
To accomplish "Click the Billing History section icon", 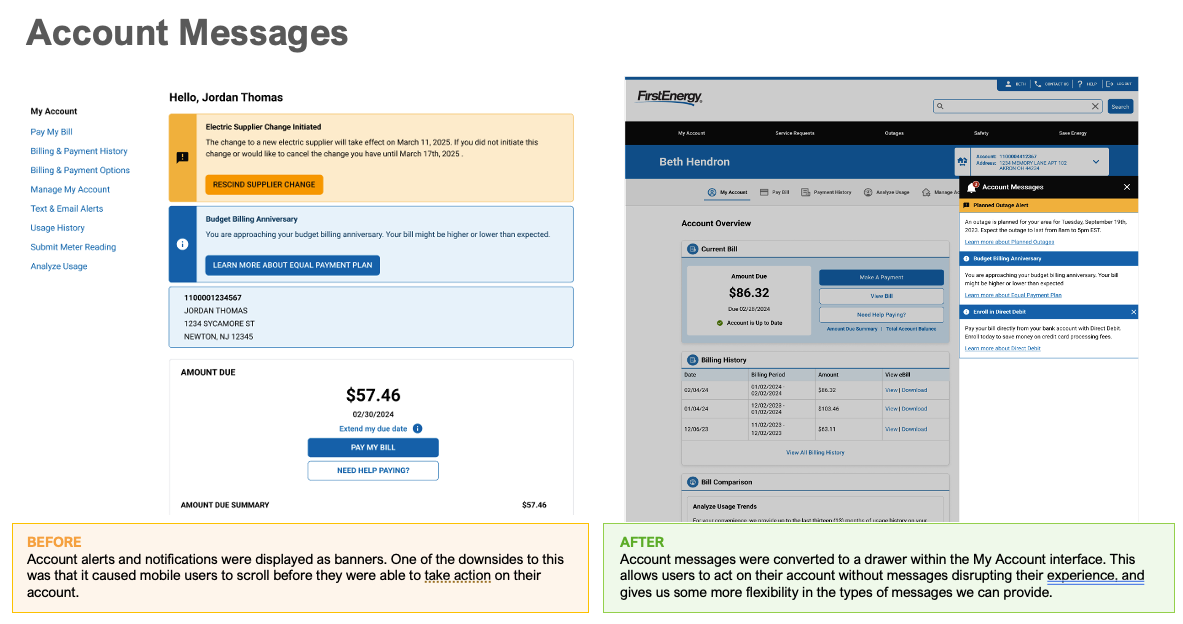I will pyautogui.click(x=691, y=360).
